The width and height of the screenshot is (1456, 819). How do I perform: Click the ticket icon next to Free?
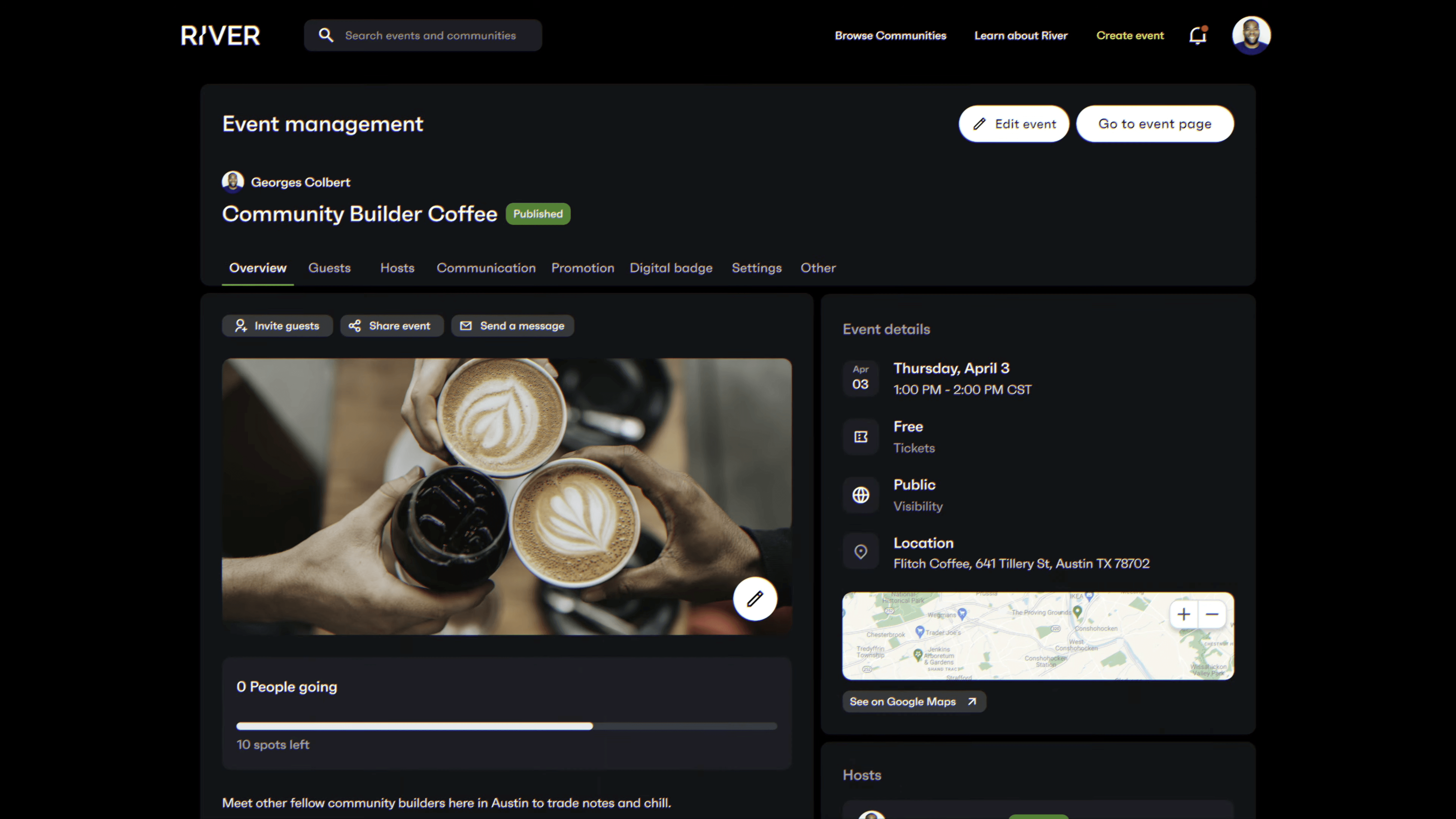(860, 437)
